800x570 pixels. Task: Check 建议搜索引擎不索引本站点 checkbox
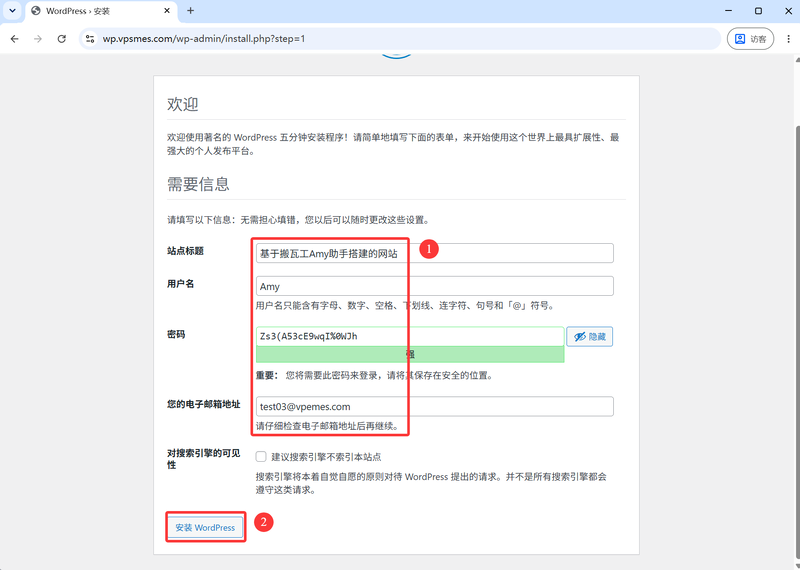[261, 457]
